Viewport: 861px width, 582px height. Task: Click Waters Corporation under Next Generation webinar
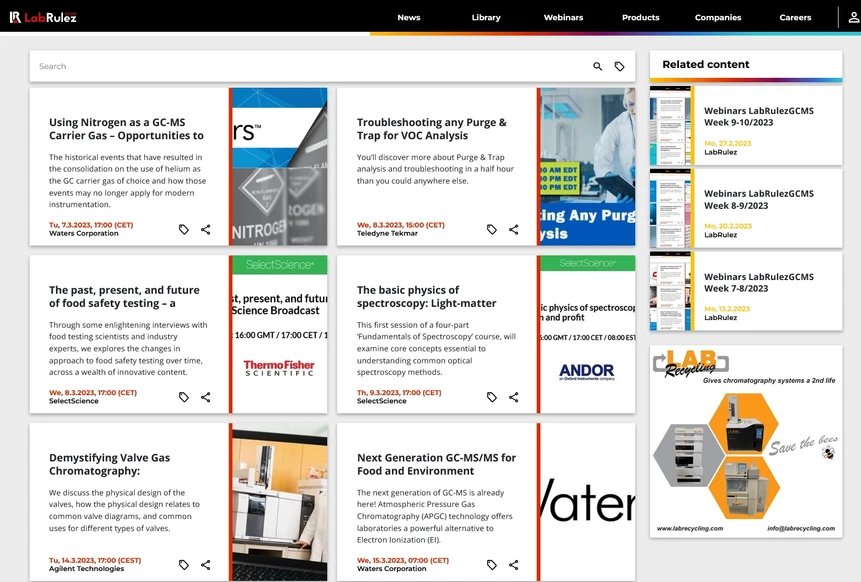pos(392,568)
